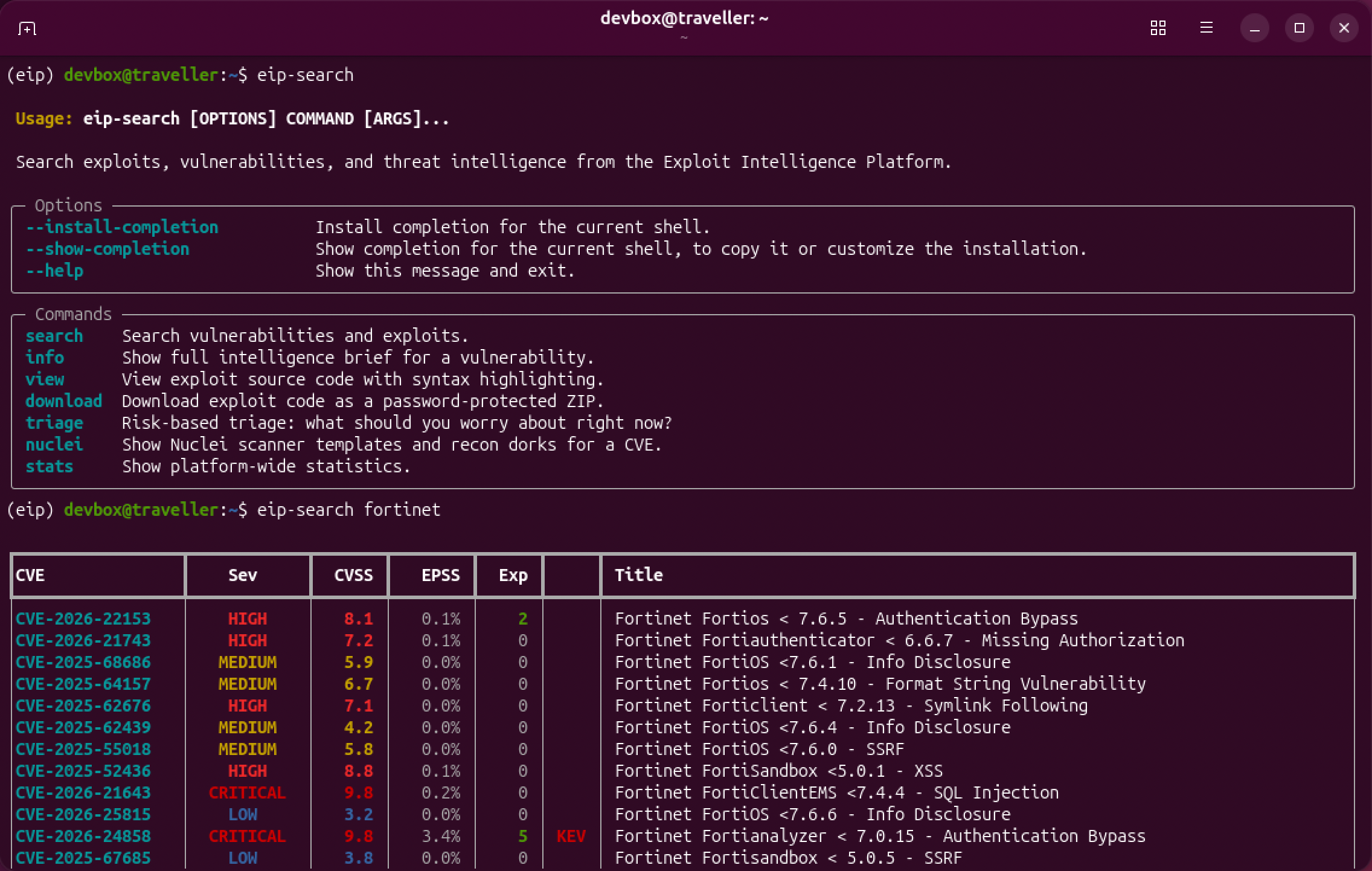1372x871 pixels.
Task: Click the FortiOS <7.6.0 SSRF title
Action: 760,749
